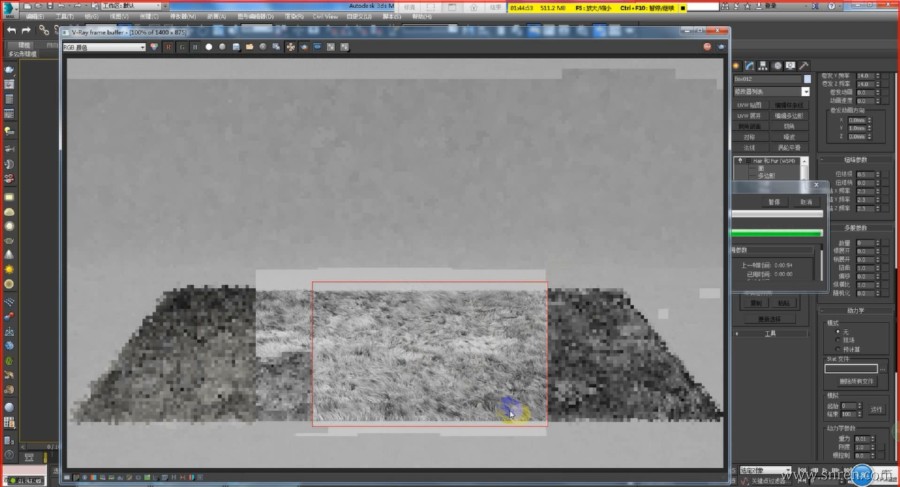Screen dimensions: 900x487
Task: Select the second dynamics mode radio option
Action: point(836,340)
